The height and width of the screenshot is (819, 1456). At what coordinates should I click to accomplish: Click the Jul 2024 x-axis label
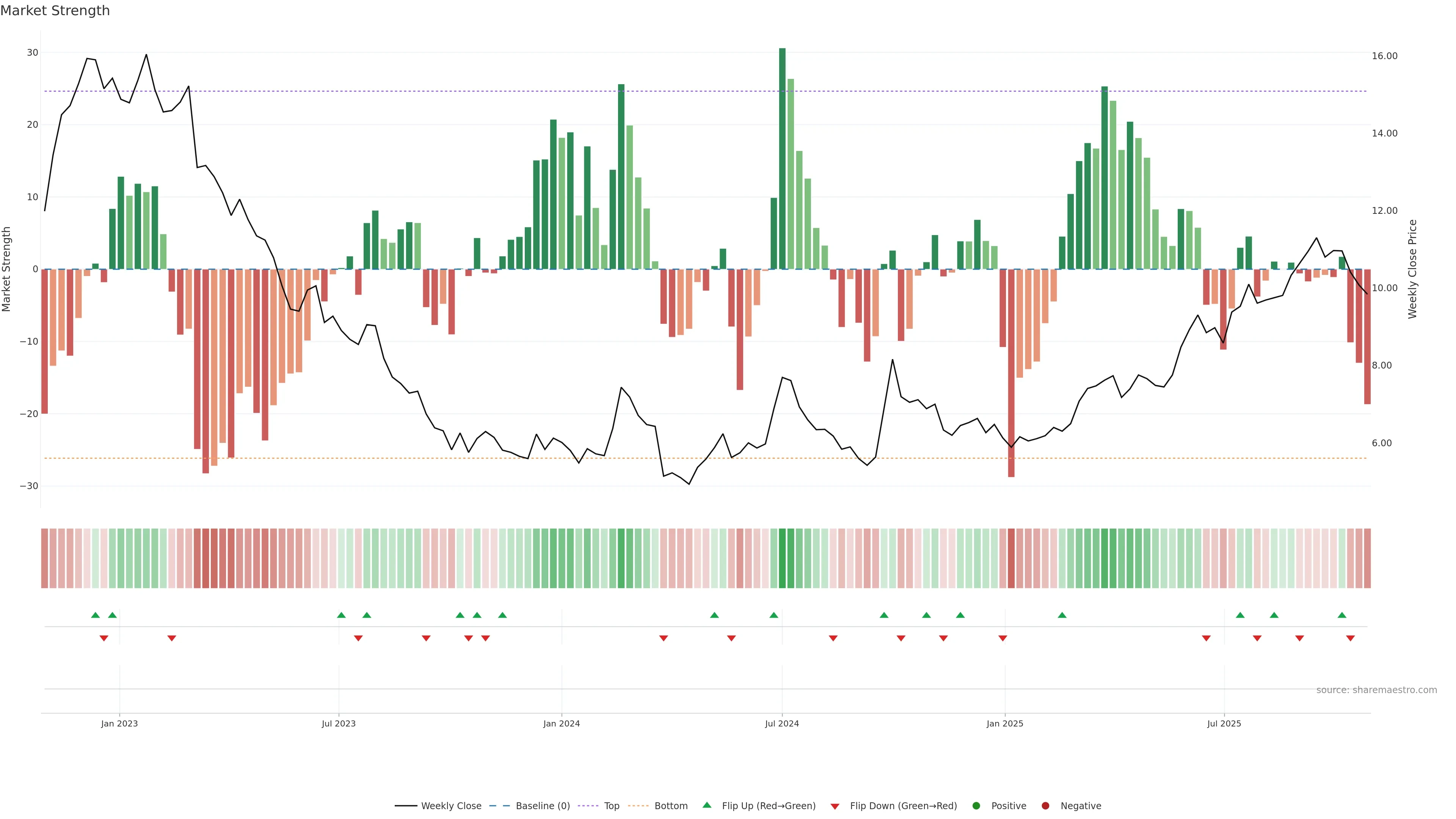tap(782, 723)
